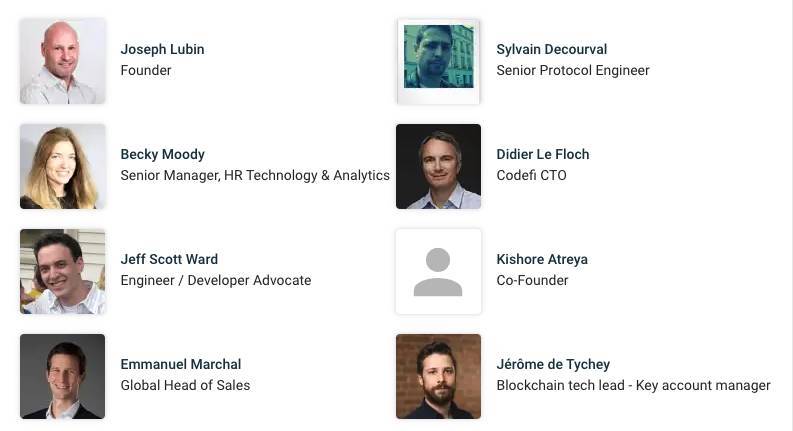The height and width of the screenshot is (431, 793).
Task: Select Jérôme de Tychey's profile photo
Action: (x=438, y=376)
